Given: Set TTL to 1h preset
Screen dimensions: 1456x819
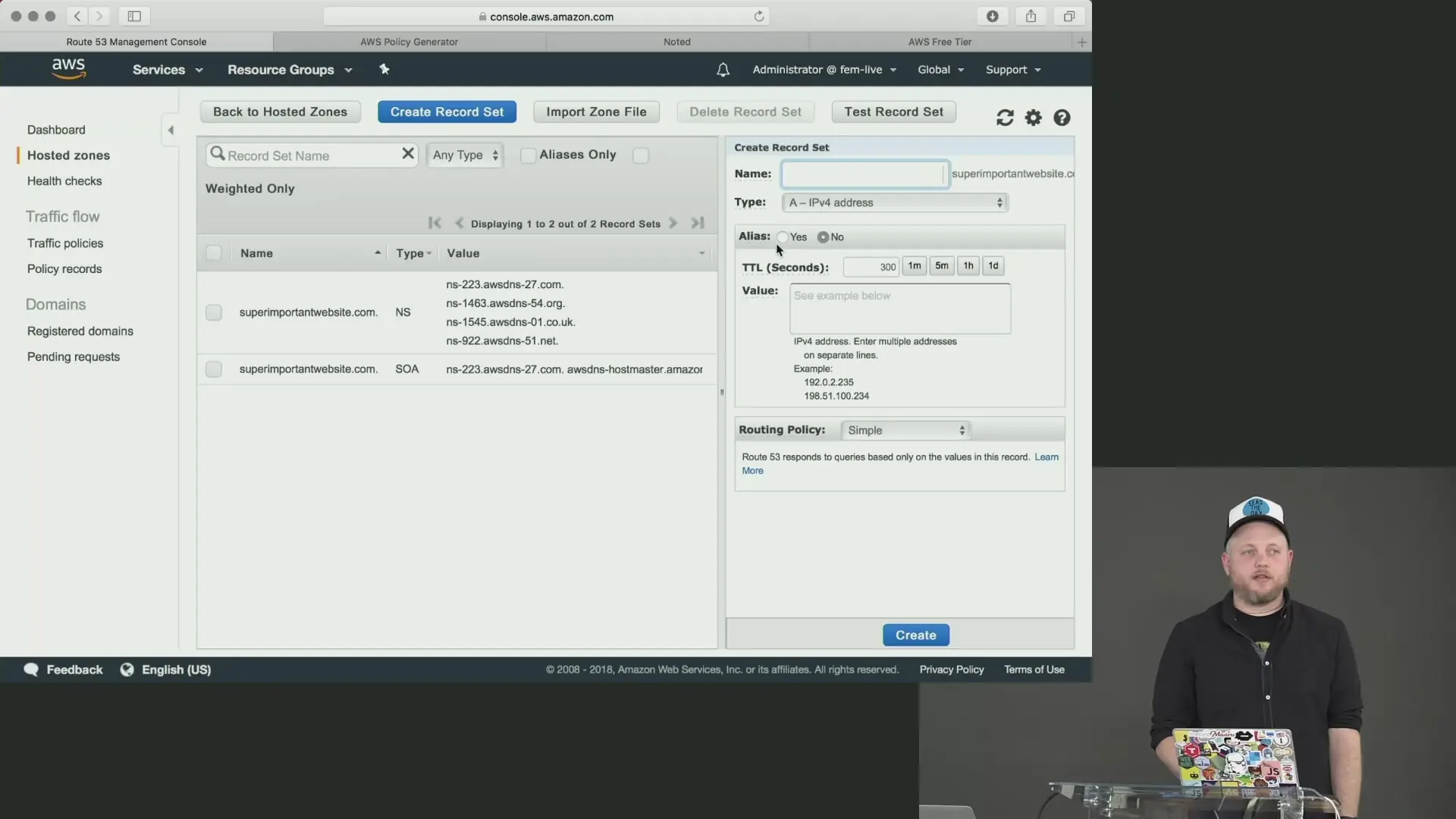Looking at the screenshot, I should click(968, 265).
